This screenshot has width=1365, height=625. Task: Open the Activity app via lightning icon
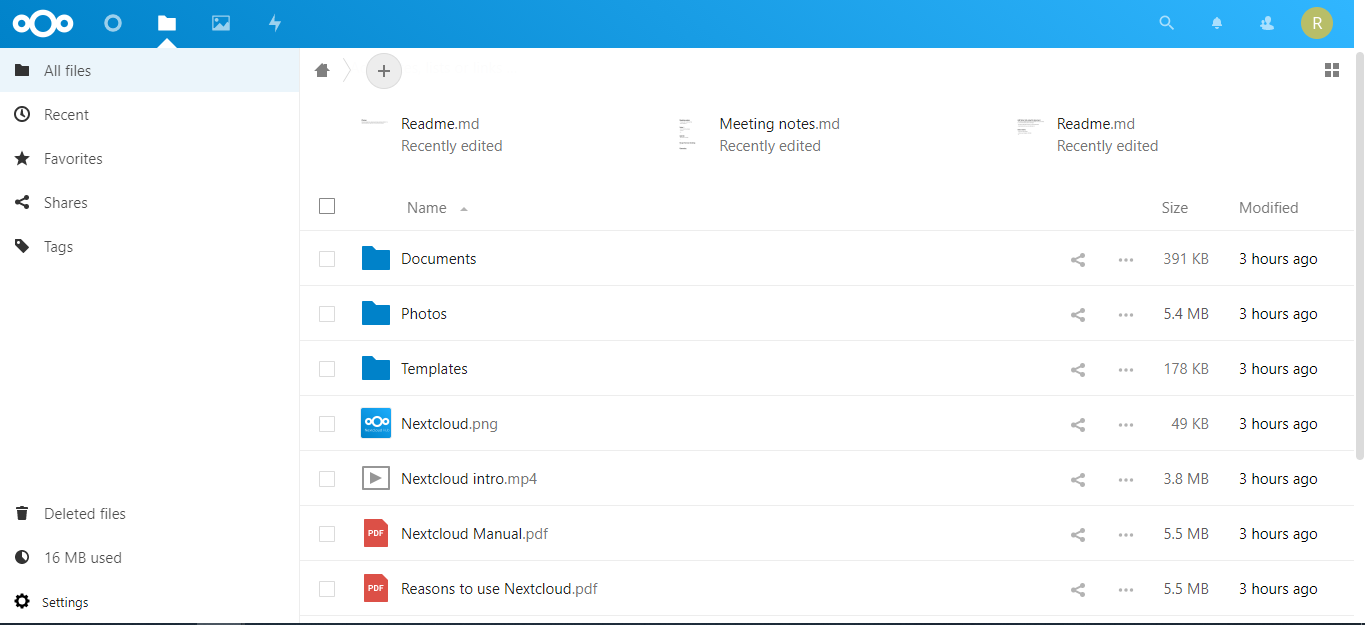pyautogui.click(x=275, y=22)
